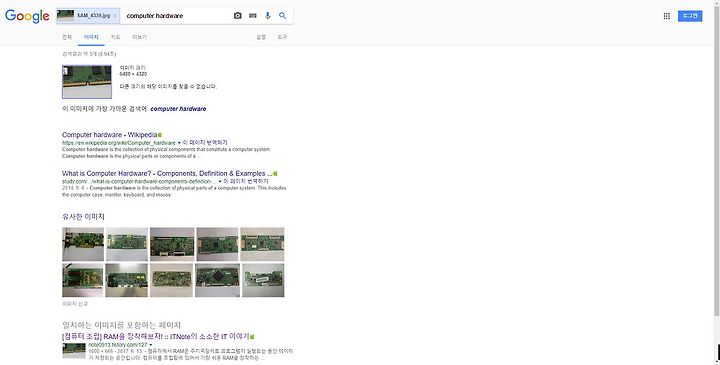
Task: Open the 도구 search tools
Action: pyautogui.click(x=282, y=37)
